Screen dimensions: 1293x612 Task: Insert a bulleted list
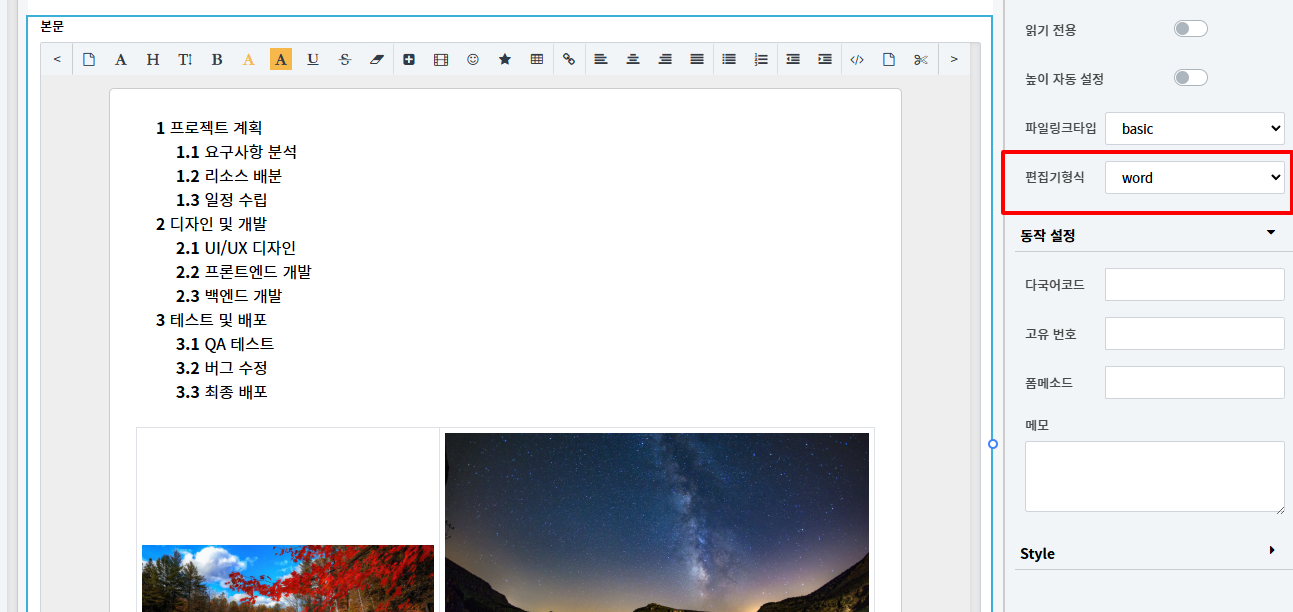coord(729,60)
